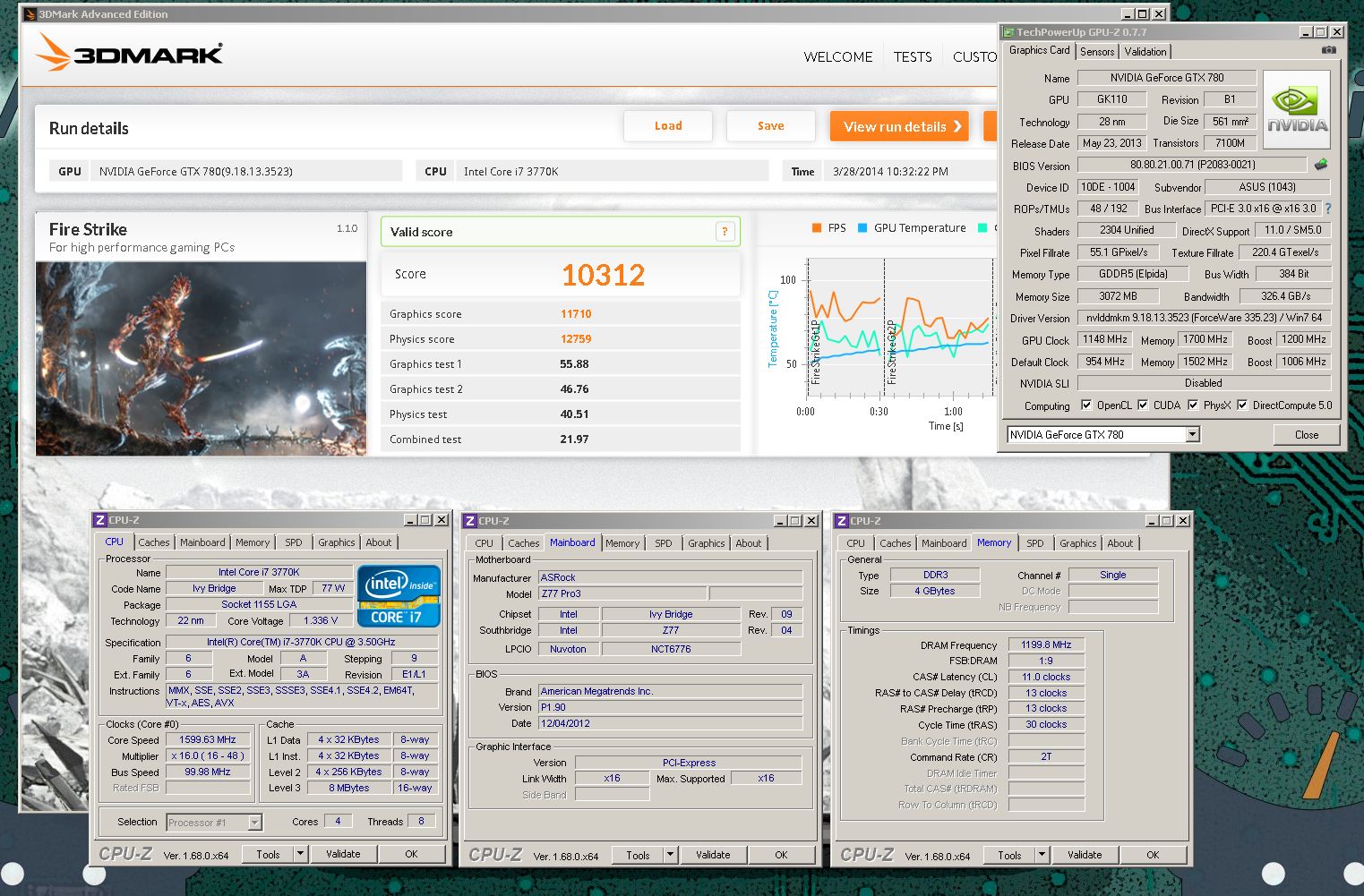Image resolution: width=1364 pixels, height=896 pixels.
Task: Click GPU Temperature blue legend swatch
Action: click(x=862, y=227)
